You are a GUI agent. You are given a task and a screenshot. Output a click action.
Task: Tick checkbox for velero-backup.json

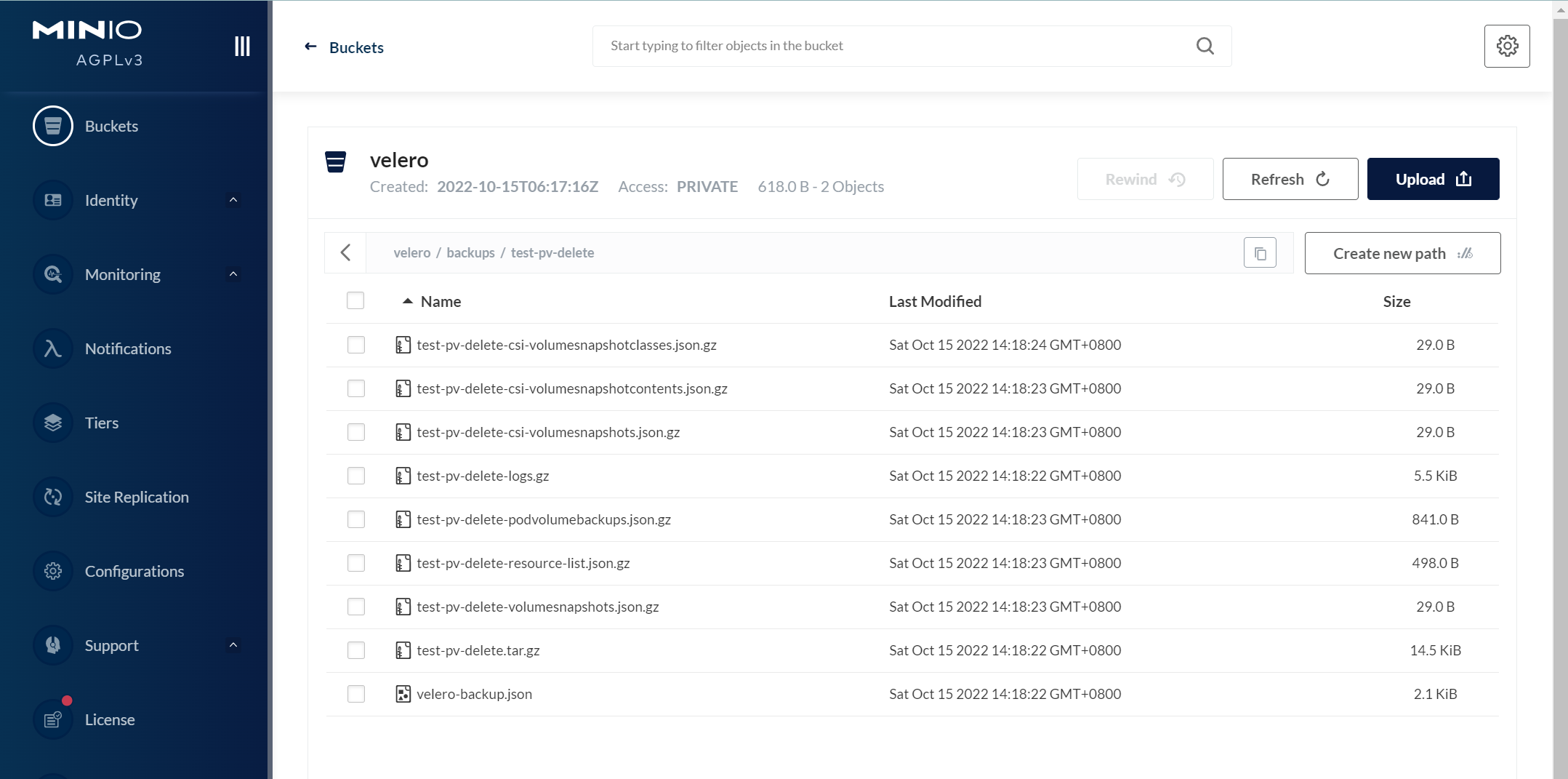pos(356,694)
